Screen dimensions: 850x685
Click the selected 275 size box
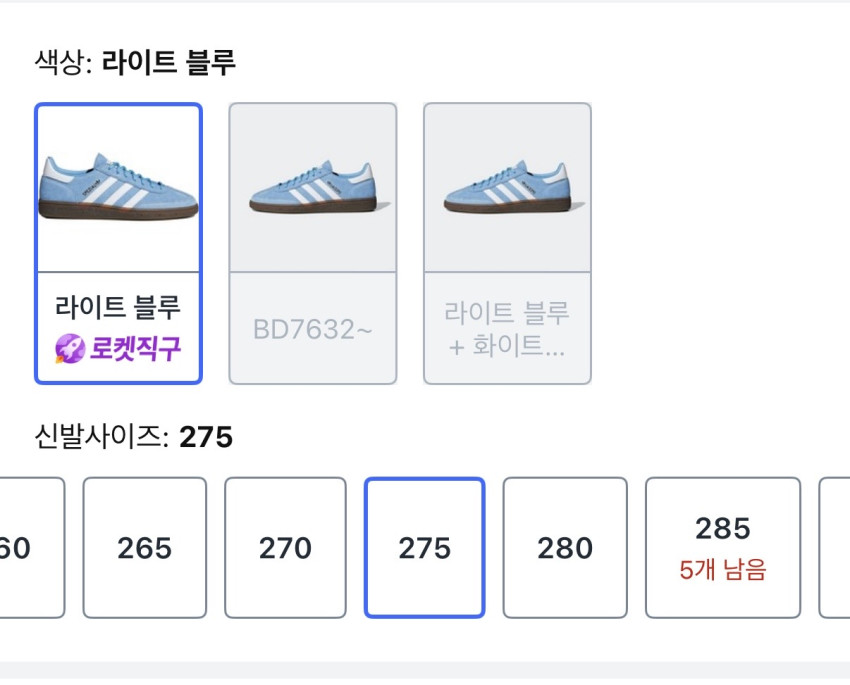point(424,548)
